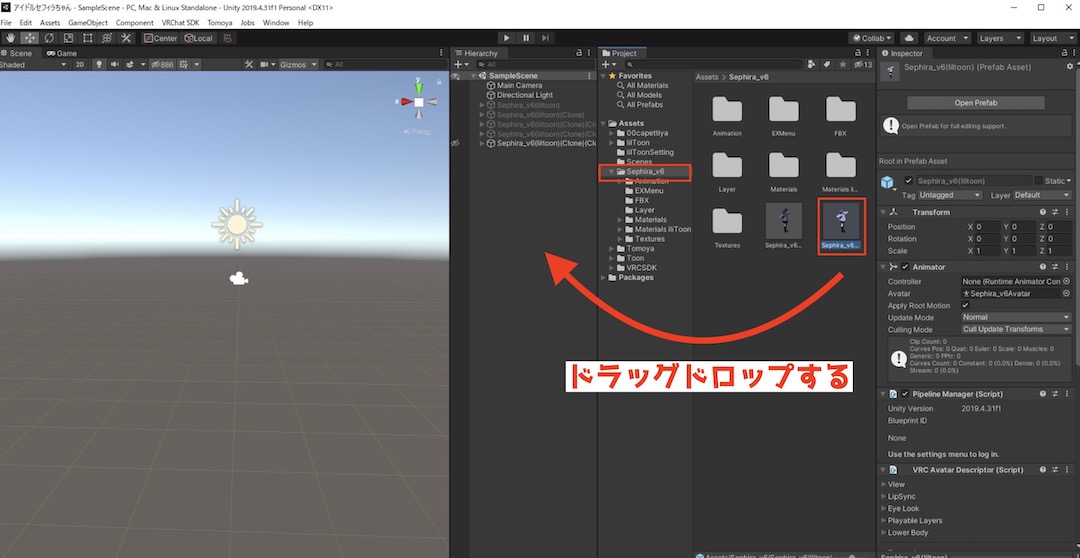Open Search by Type icon in Project
The height and width of the screenshot is (558, 1080).
tap(813, 64)
